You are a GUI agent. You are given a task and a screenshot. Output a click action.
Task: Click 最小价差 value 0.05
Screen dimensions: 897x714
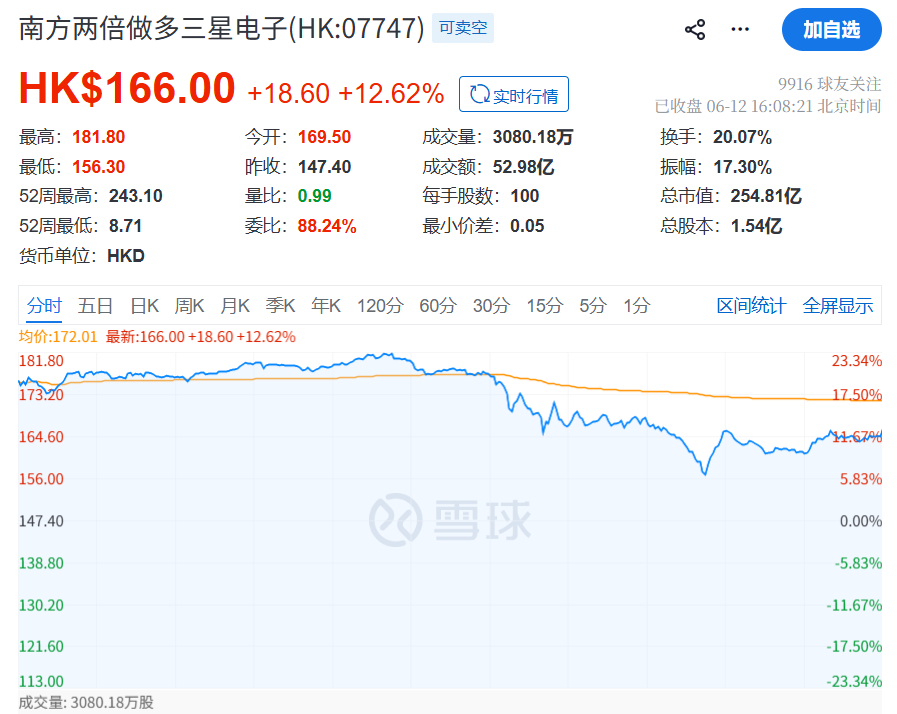tap(527, 225)
